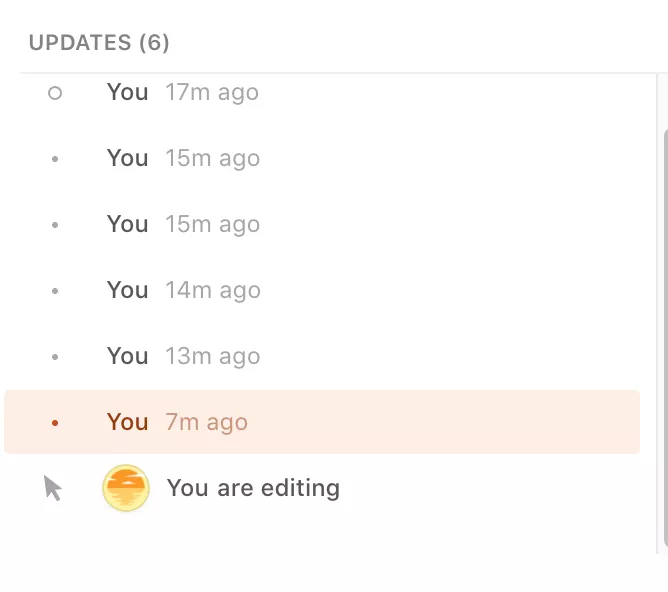The image size is (668, 592).
Task: Click the "13m ago" timestamp
Action: (212, 357)
